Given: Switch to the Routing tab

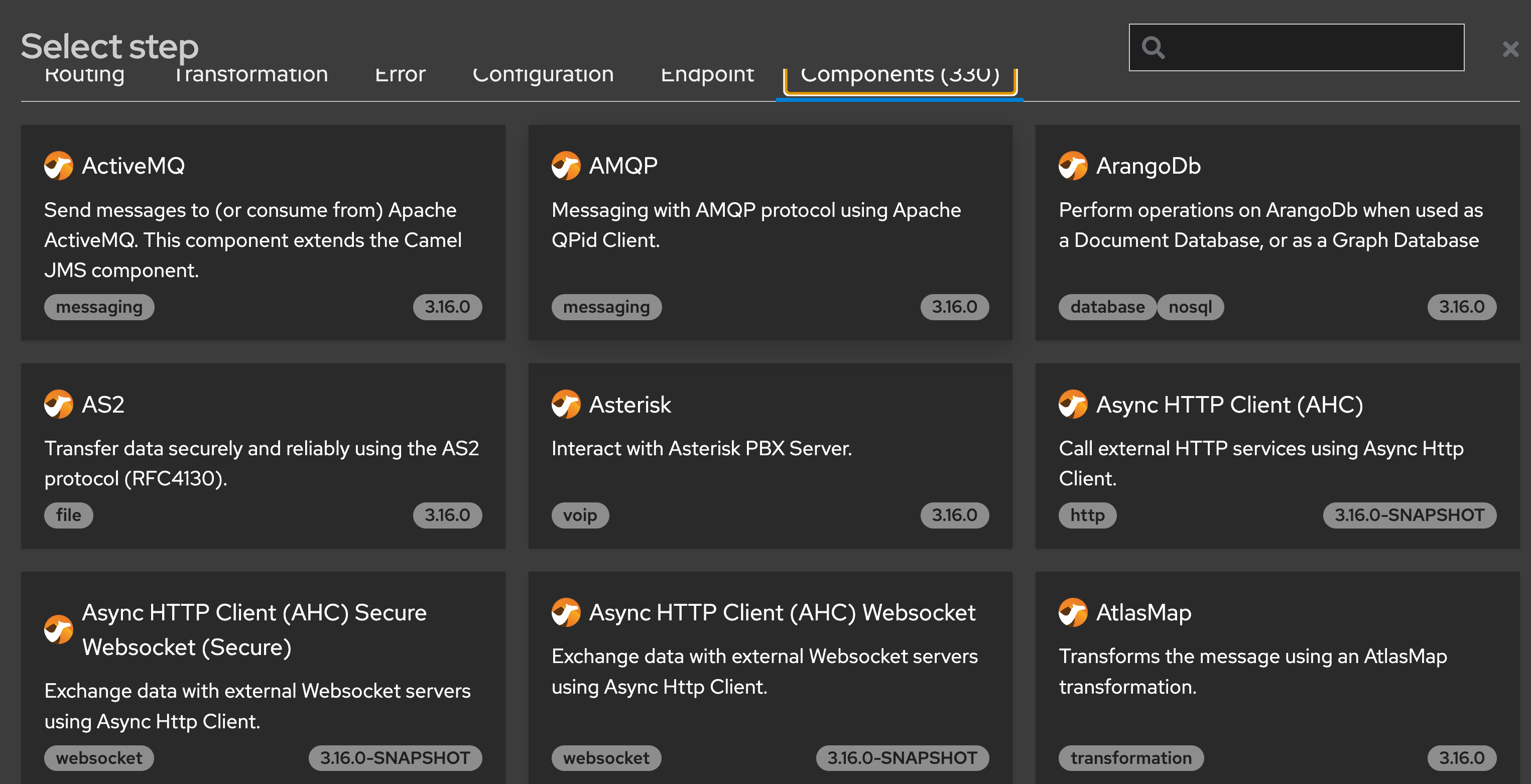Looking at the screenshot, I should coord(85,74).
